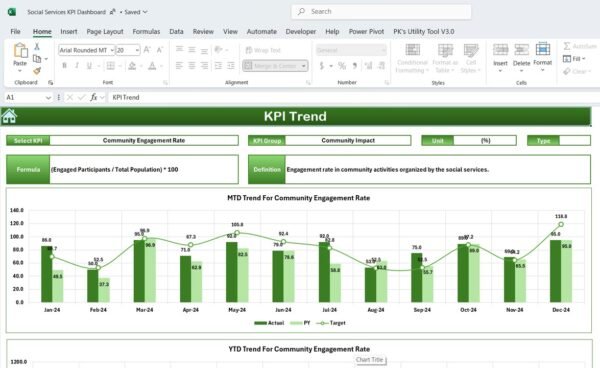Toggle Underline formatting

[89, 66]
